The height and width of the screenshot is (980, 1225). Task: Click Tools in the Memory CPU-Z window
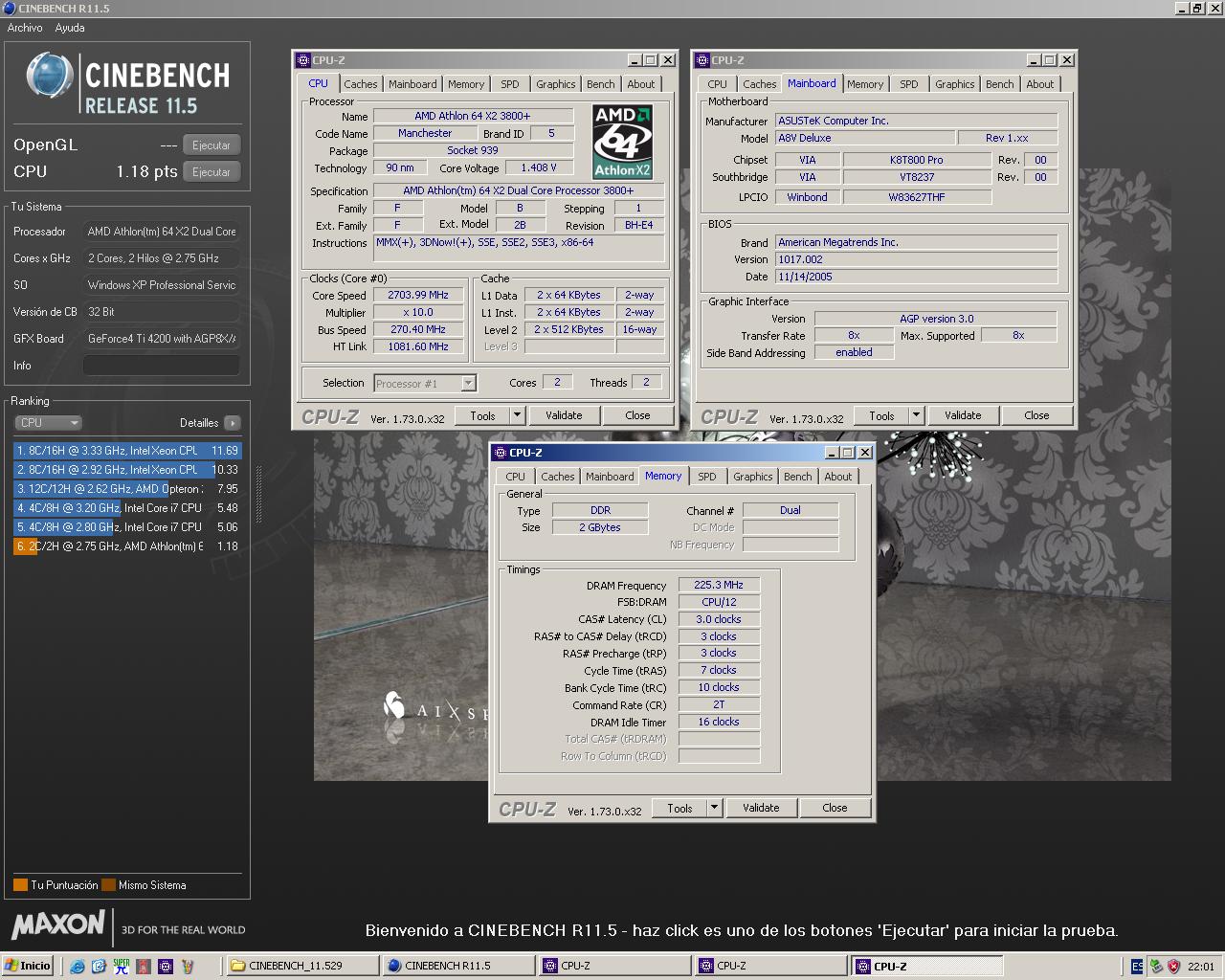[x=679, y=808]
